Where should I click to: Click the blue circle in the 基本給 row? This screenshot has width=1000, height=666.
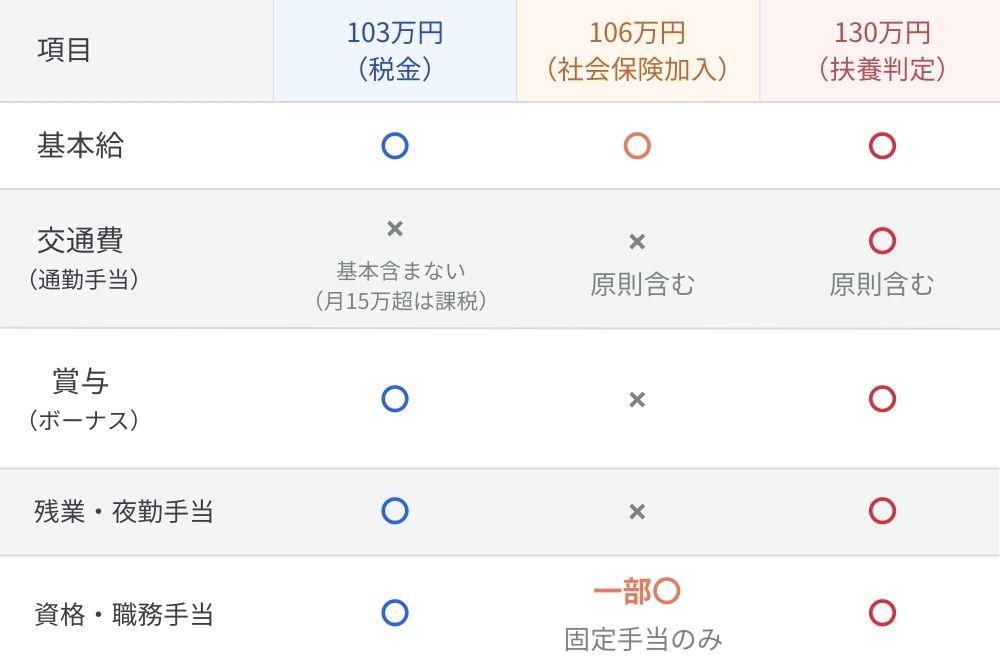pos(395,146)
